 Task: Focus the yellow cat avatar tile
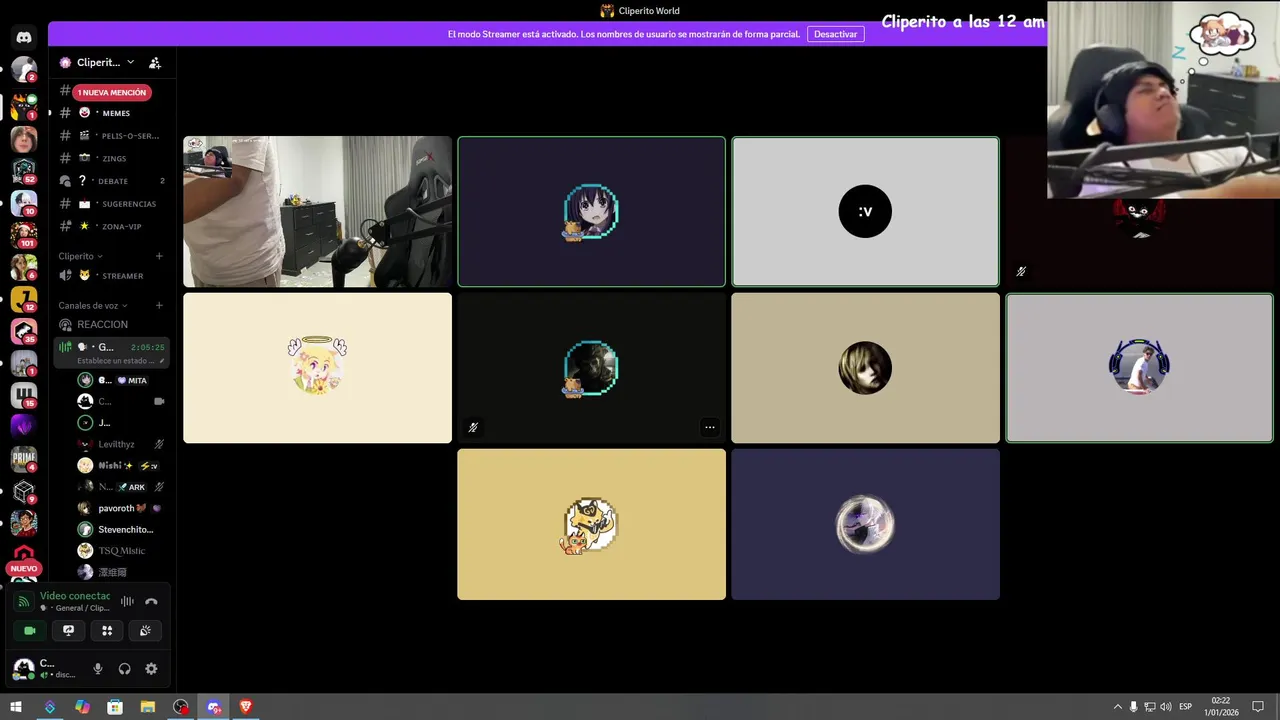click(591, 524)
